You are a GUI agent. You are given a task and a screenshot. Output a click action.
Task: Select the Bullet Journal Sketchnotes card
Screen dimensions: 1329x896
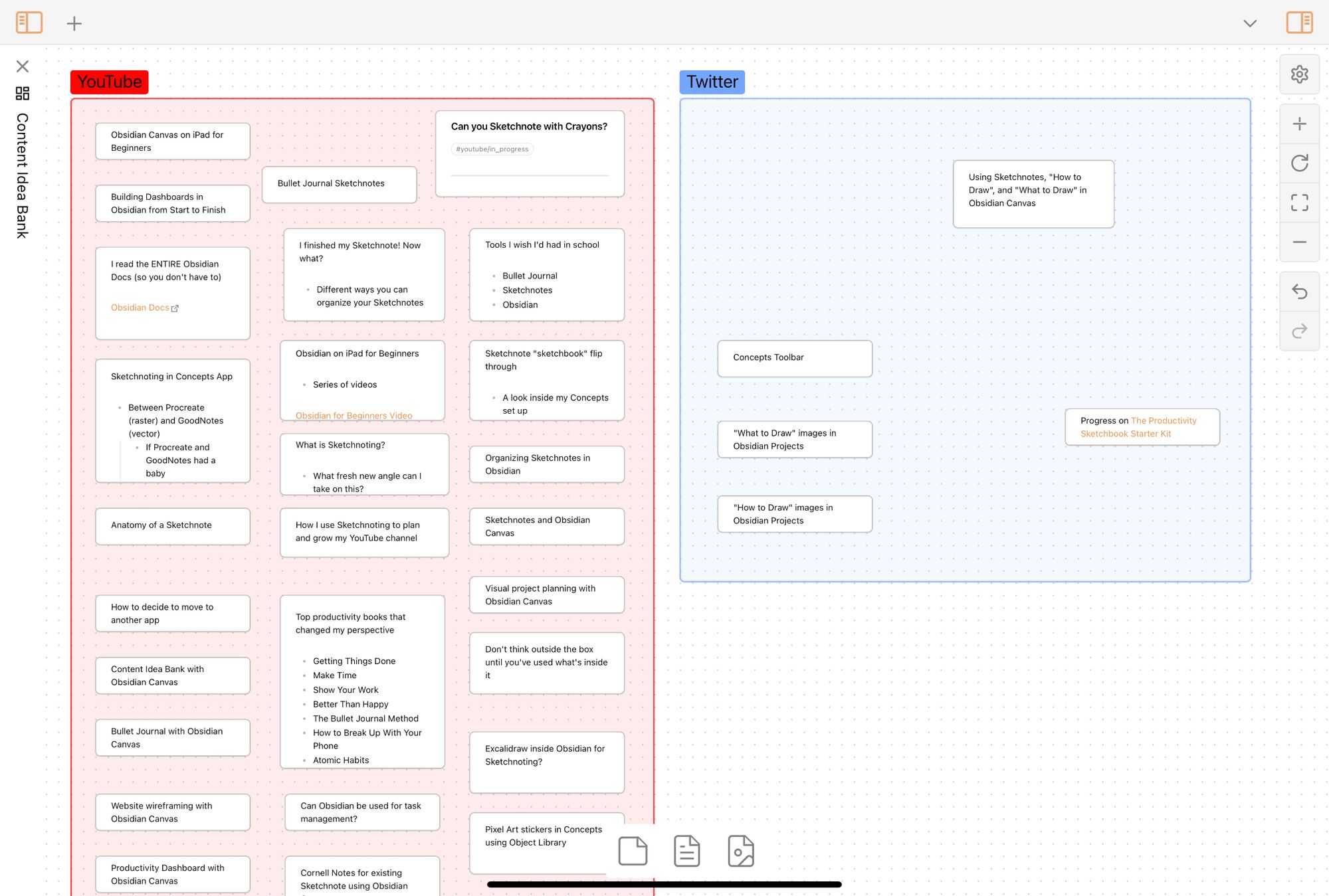(x=340, y=184)
